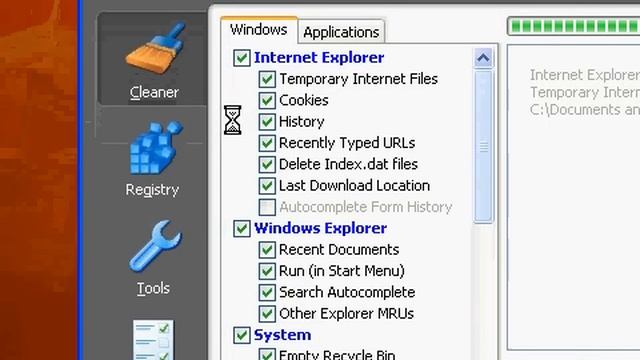Toggle Search Autocomplete checkbox

(267, 292)
